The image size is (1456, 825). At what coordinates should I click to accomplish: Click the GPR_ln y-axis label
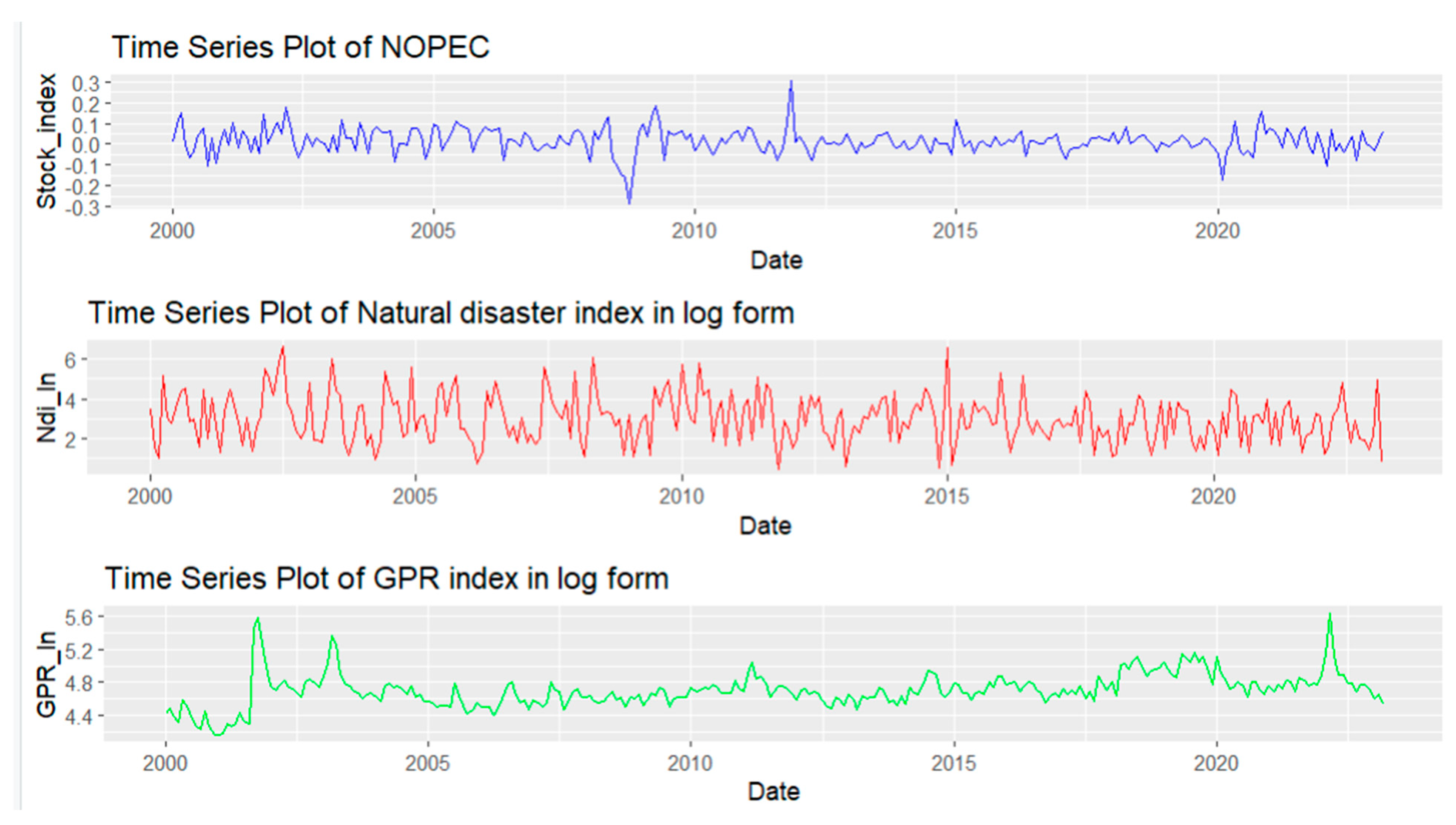[47, 674]
